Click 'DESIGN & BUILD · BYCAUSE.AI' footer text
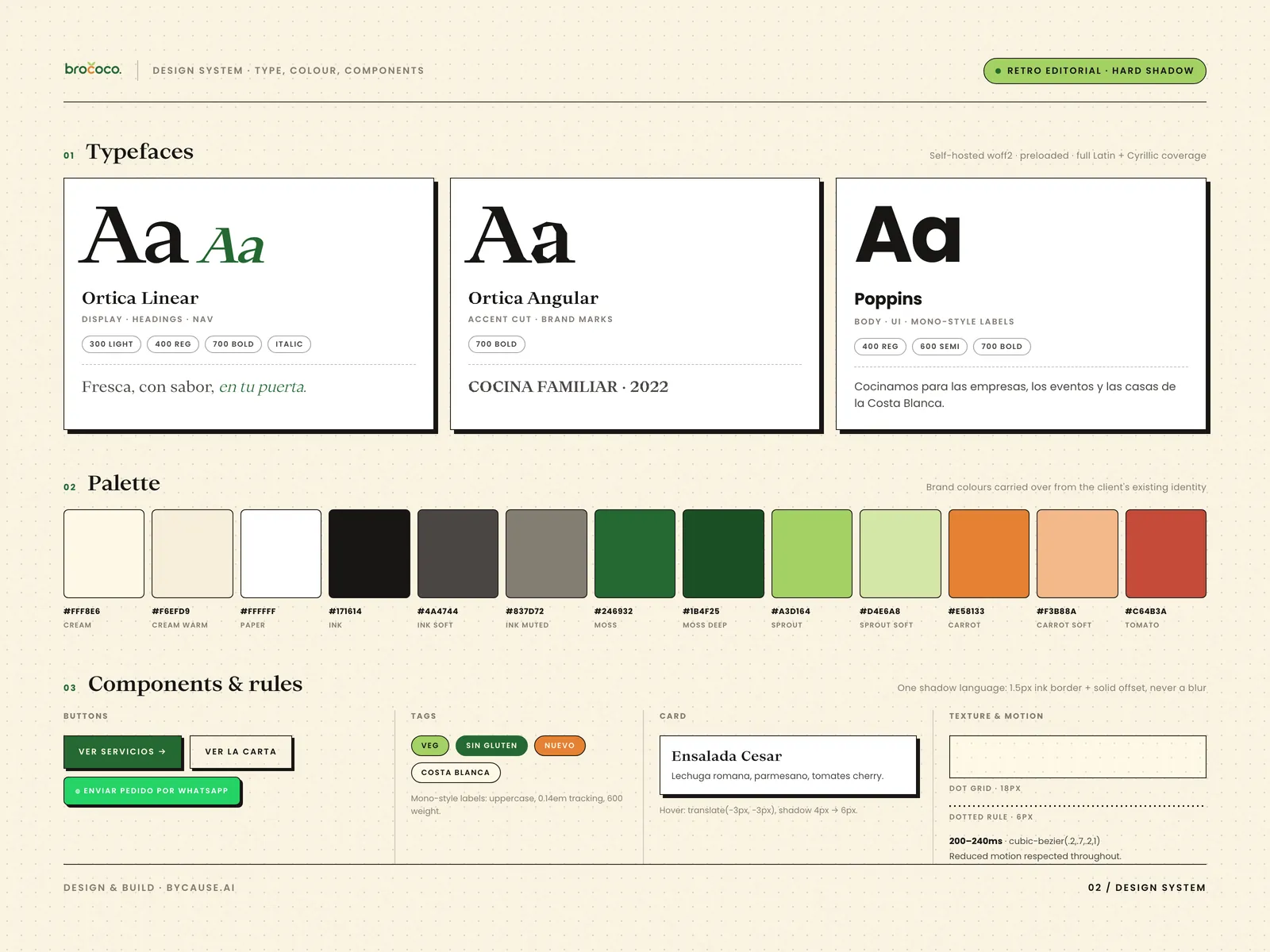Screen dimensions: 1270x952 [149, 888]
